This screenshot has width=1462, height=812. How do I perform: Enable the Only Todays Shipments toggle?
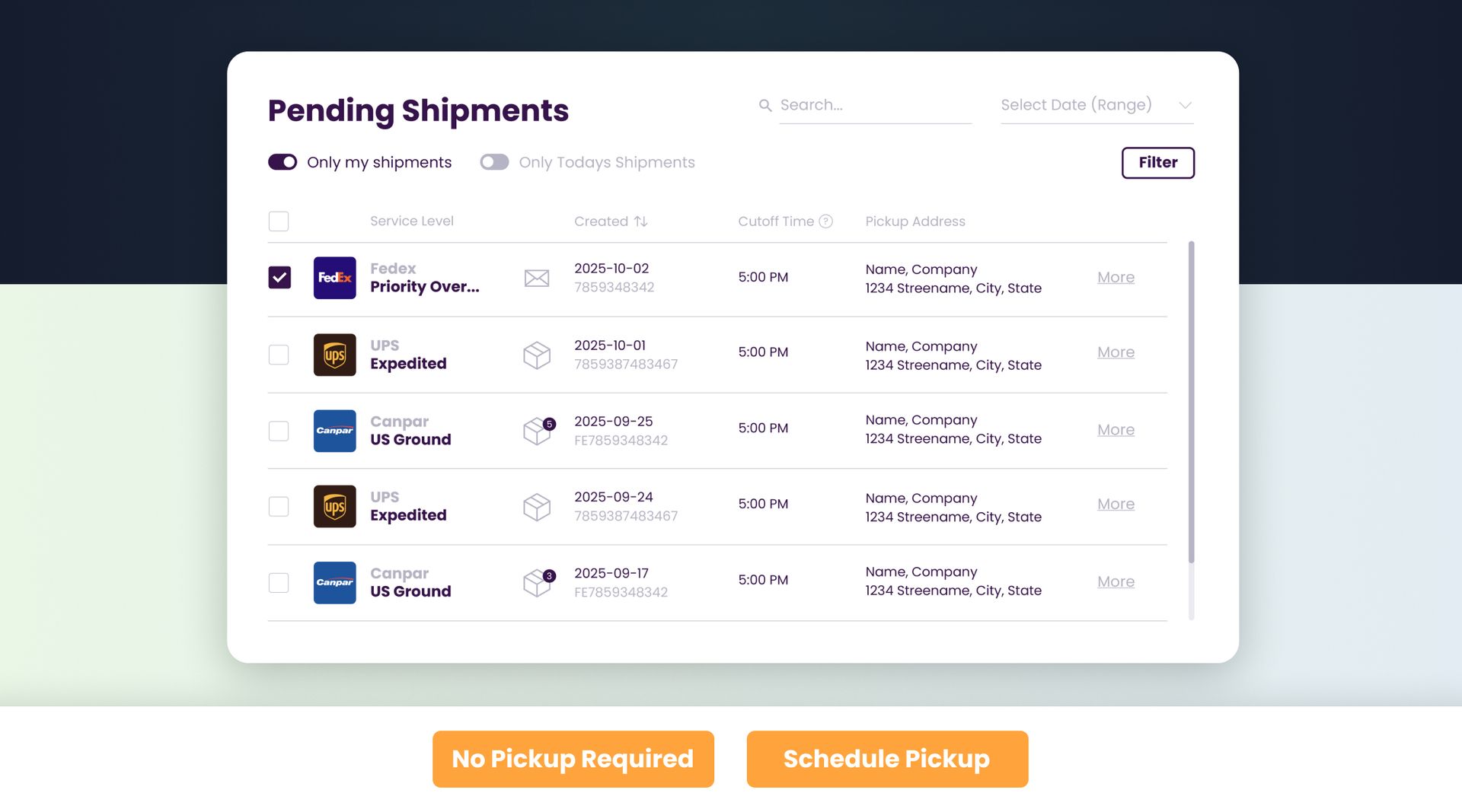point(494,162)
